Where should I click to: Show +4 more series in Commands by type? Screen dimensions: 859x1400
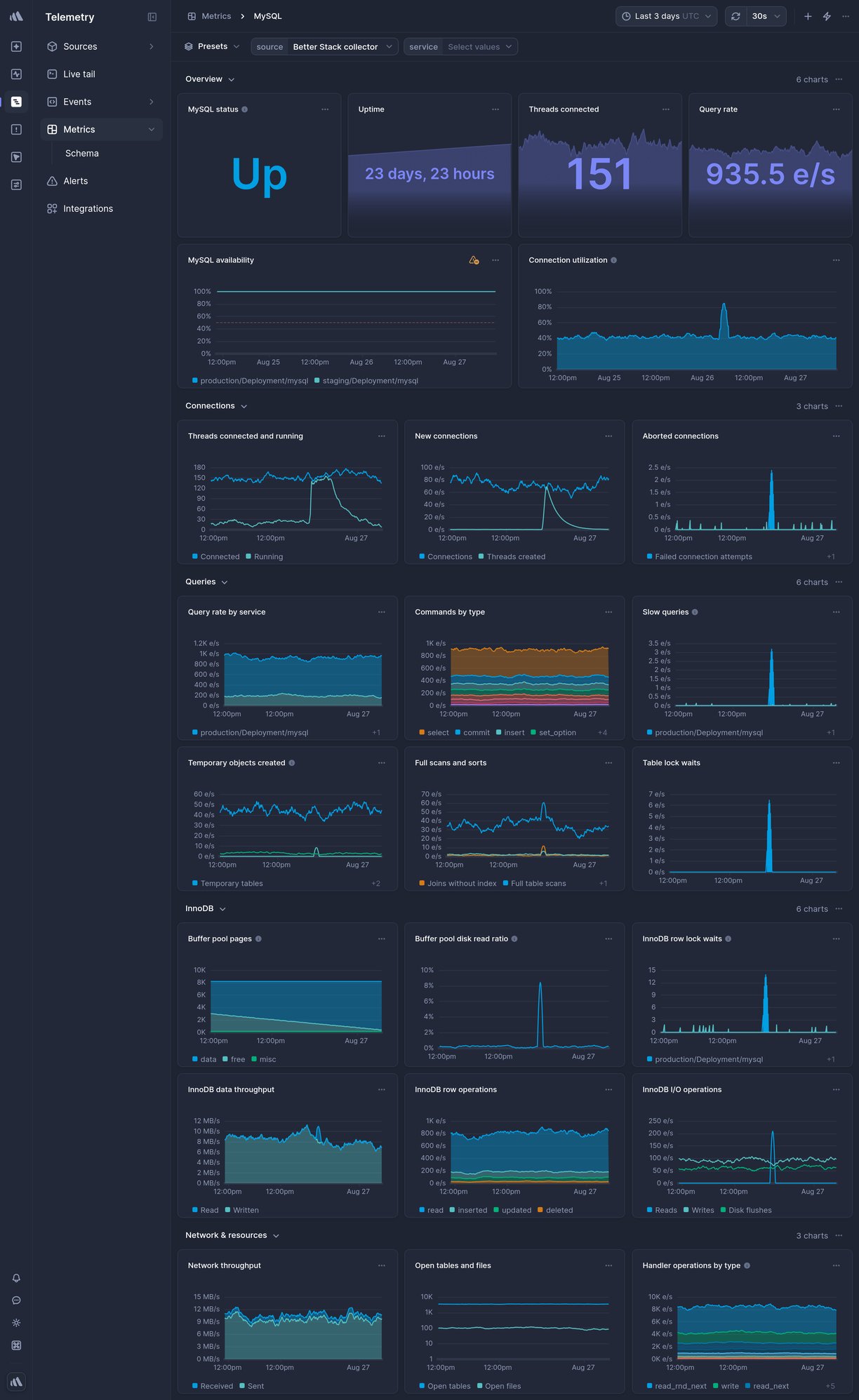tap(602, 733)
